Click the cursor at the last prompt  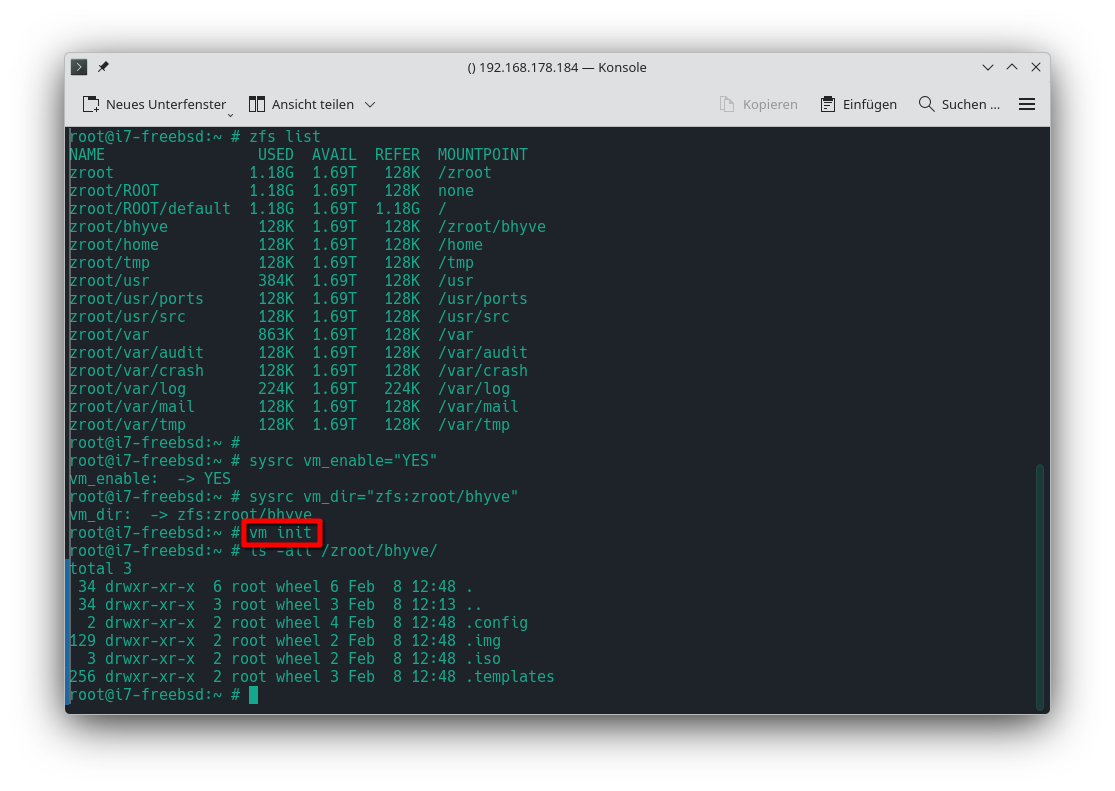point(253,695)
